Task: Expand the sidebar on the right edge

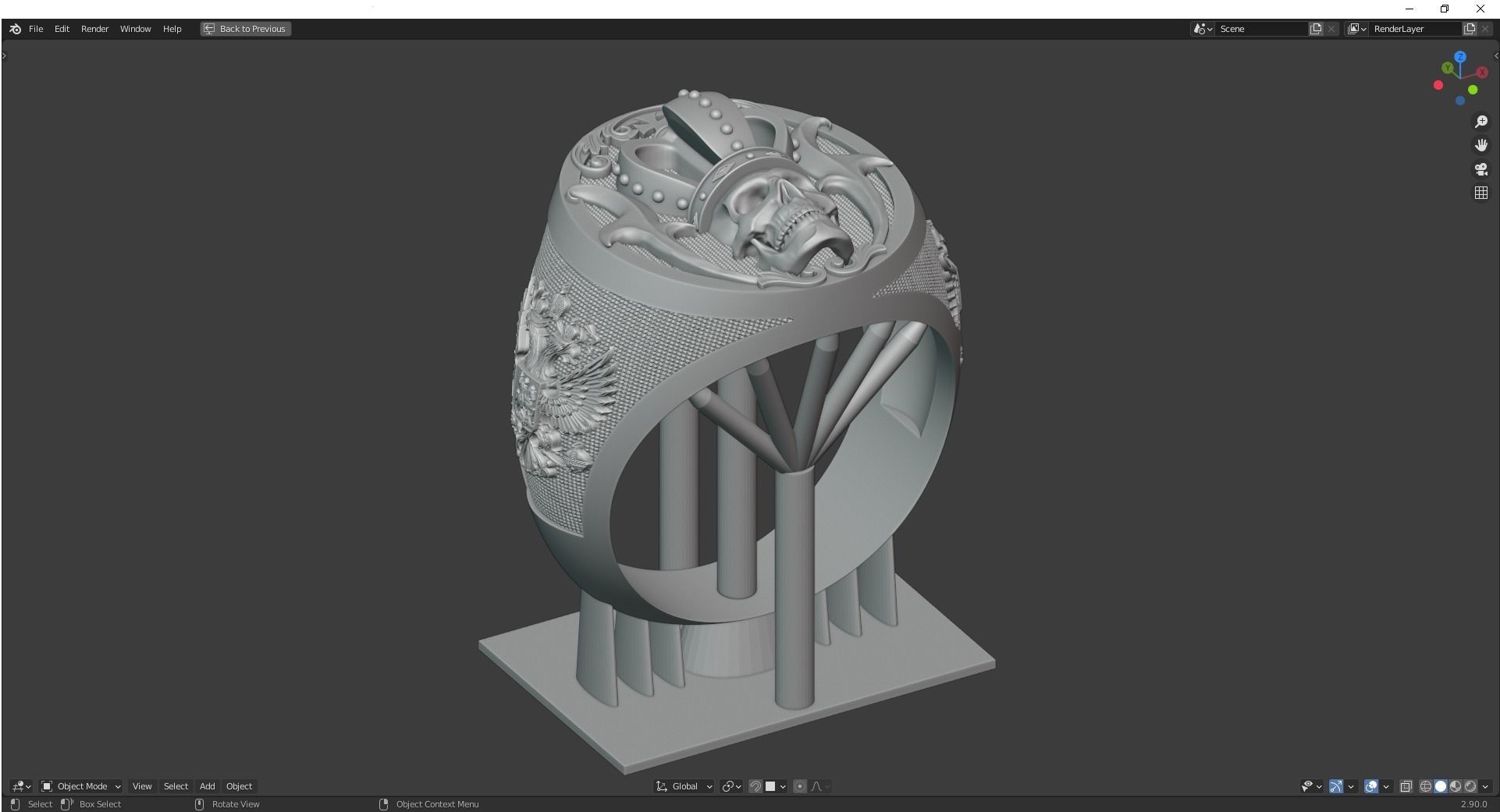Action: [1495, 55]
